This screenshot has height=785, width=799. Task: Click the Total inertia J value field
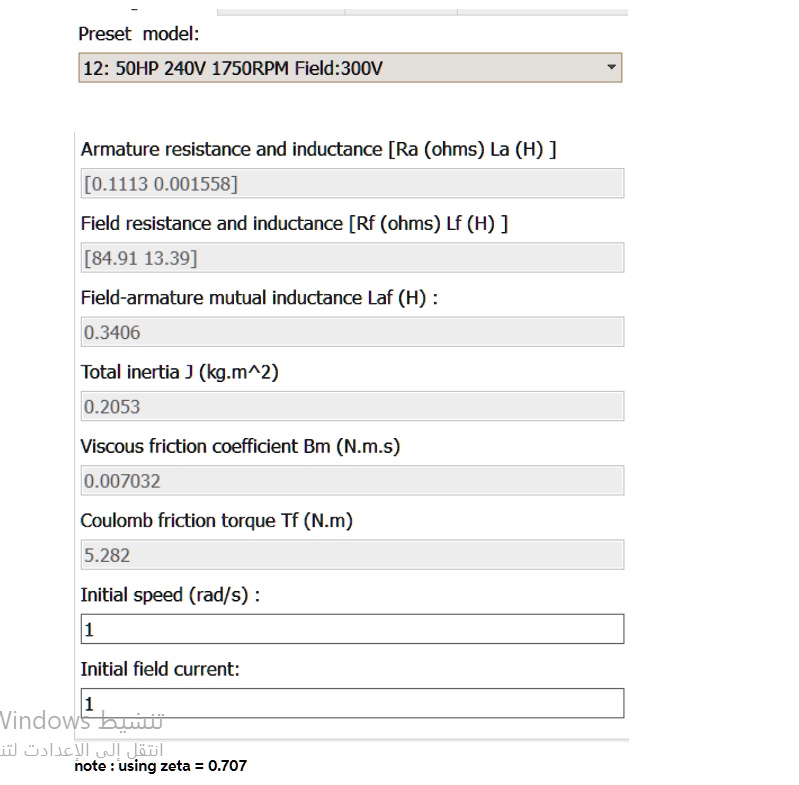tap(352, 407)
